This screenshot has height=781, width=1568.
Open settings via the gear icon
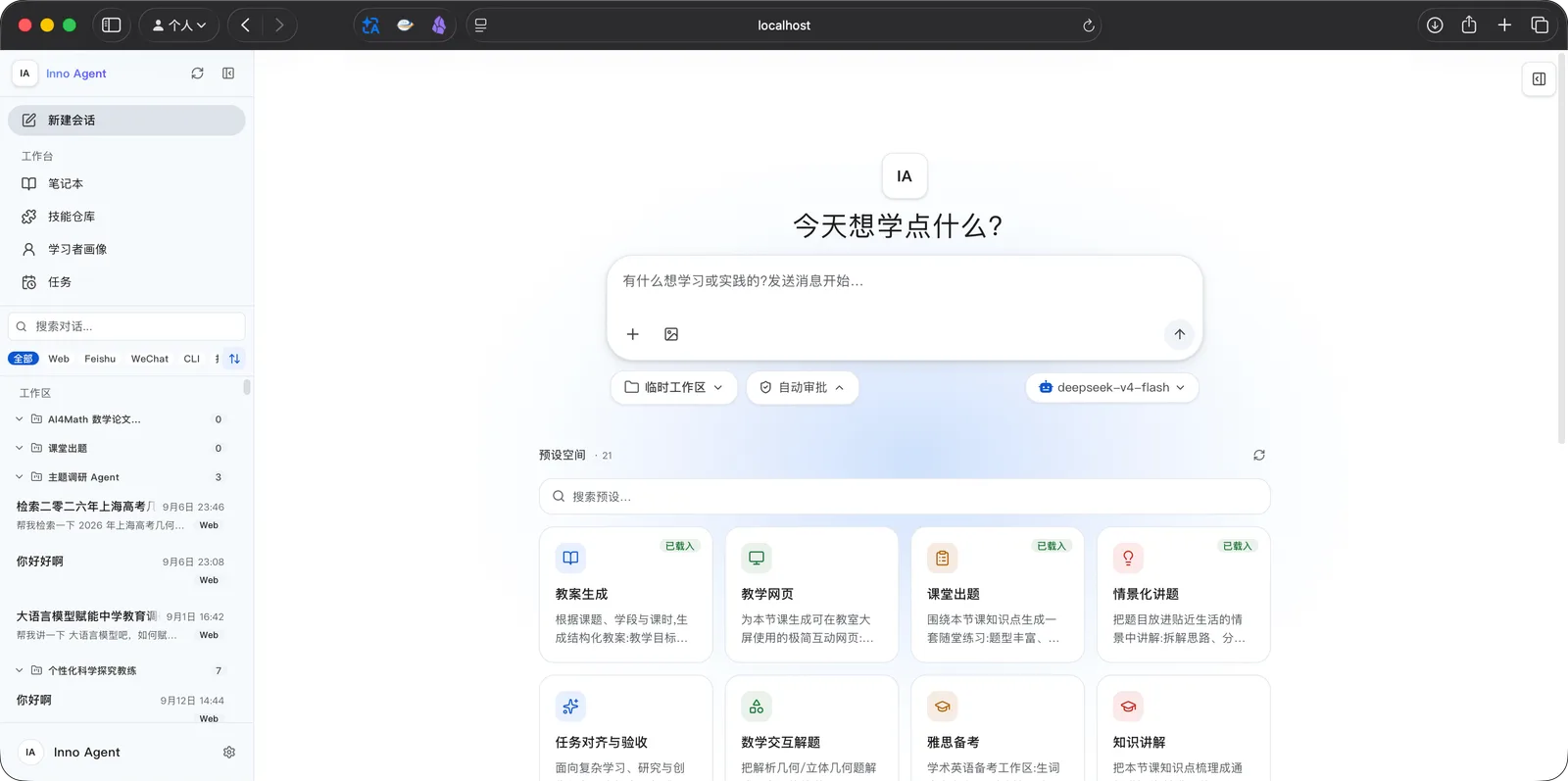(x=229, y=753)
